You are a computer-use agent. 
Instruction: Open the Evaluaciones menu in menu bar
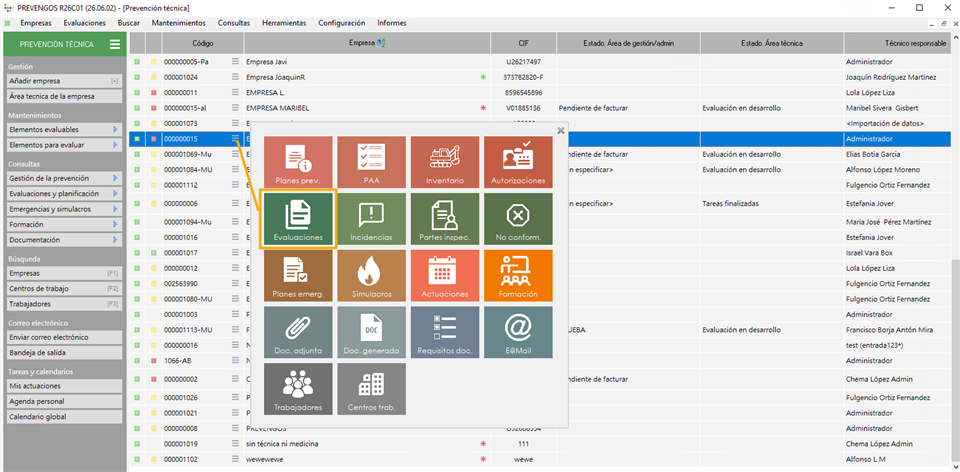point(84,23)
